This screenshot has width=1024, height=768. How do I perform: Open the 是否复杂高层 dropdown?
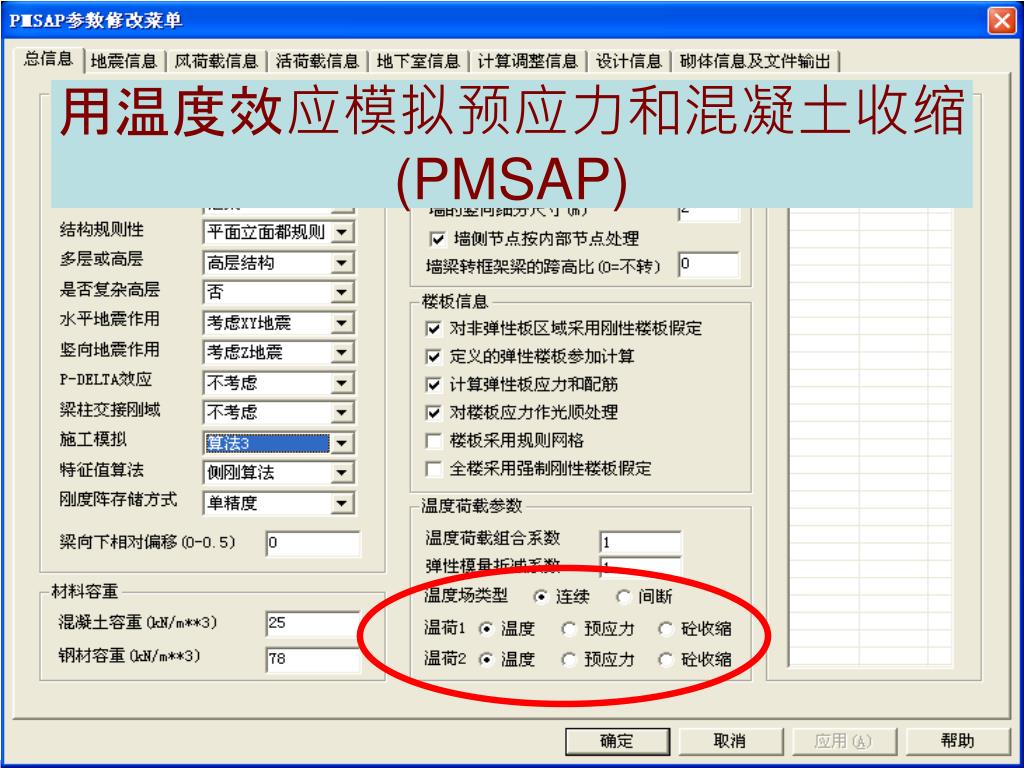click(x=342, y=292)
